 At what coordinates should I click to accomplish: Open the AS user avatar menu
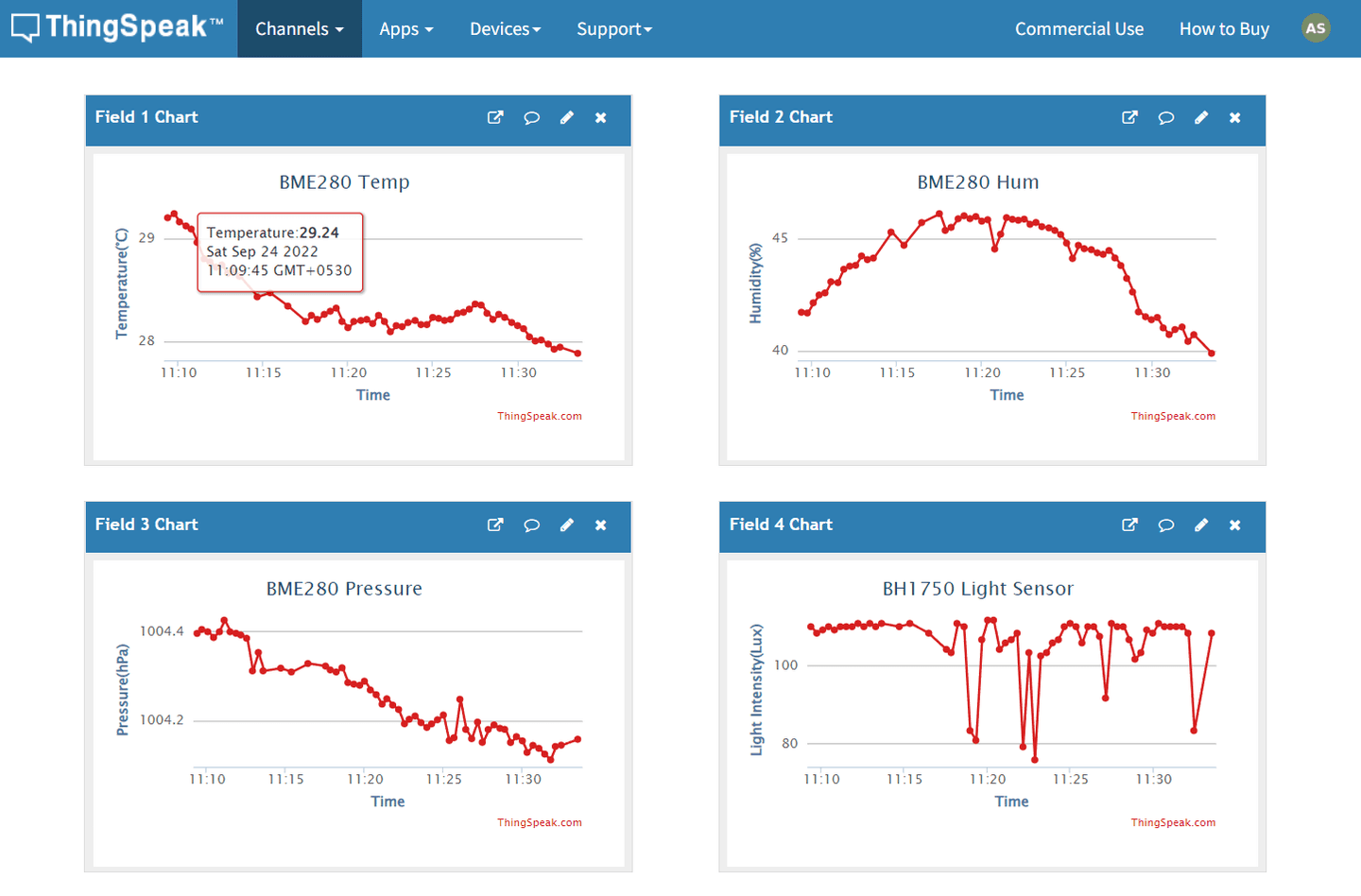tap(1316, 28)
